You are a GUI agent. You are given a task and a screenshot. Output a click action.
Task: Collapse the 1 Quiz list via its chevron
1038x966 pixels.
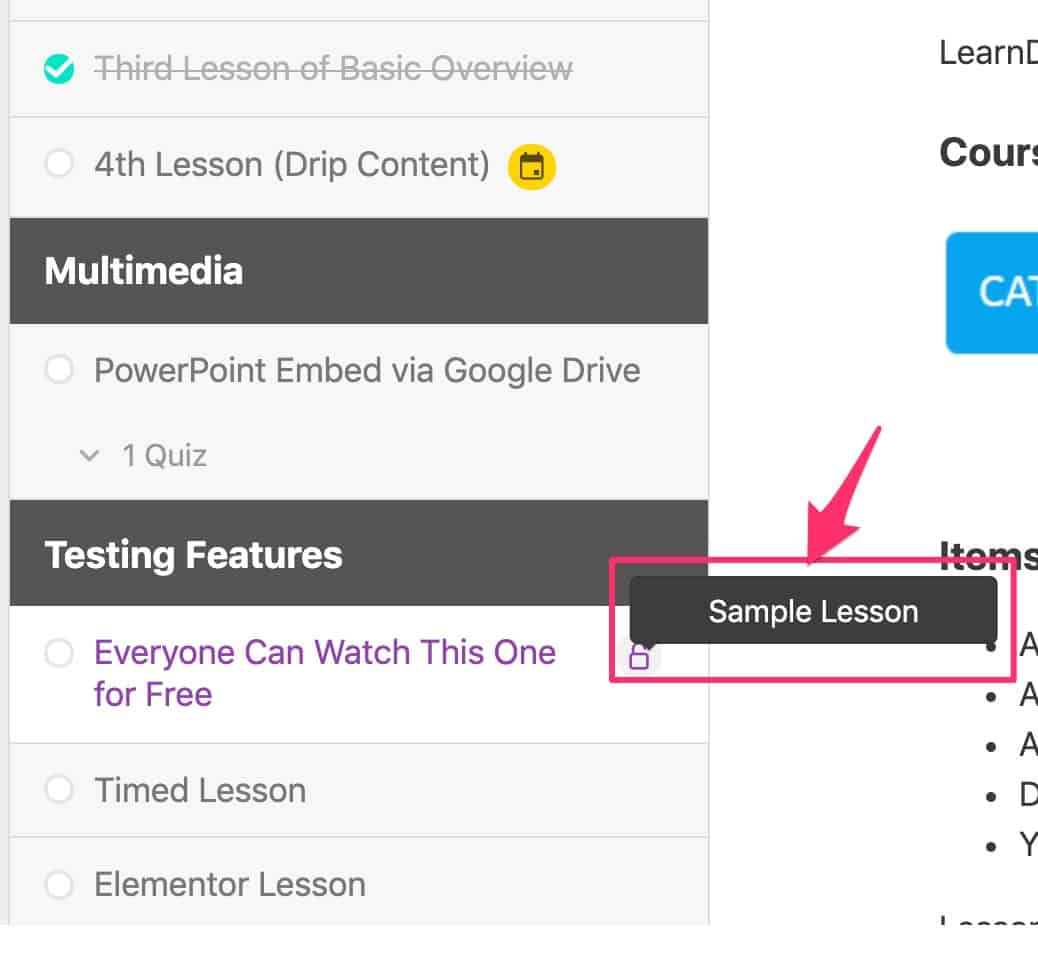pos(88,455)
